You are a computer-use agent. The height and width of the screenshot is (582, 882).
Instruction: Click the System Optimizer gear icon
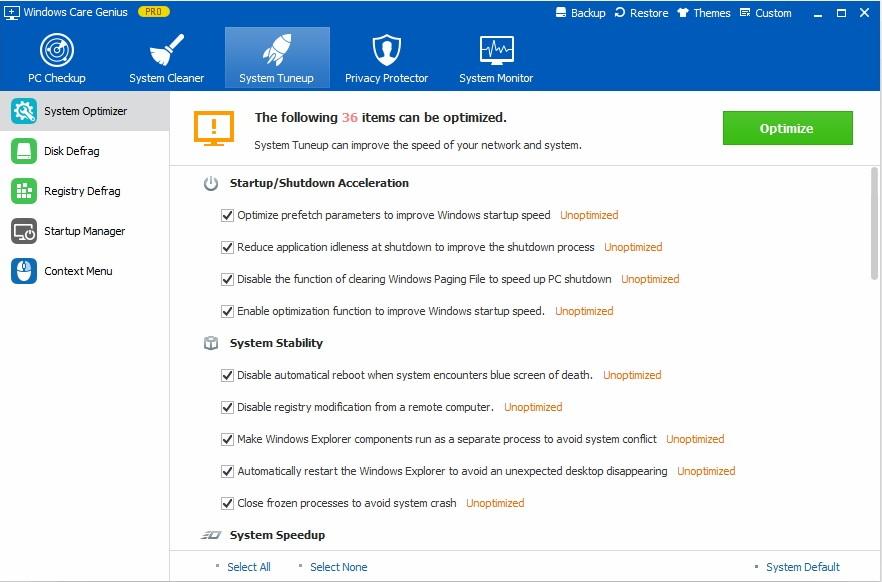click(x=24, y=111)
